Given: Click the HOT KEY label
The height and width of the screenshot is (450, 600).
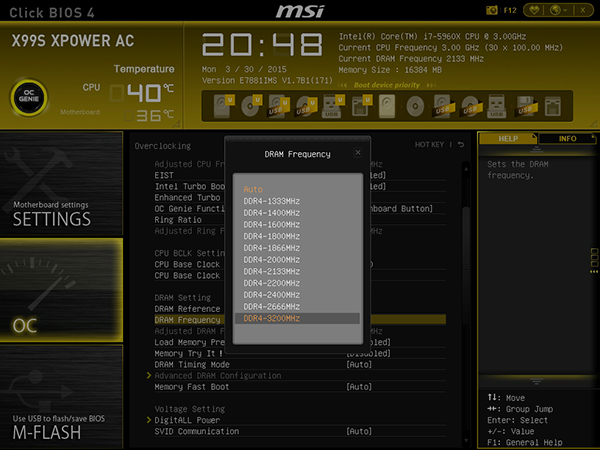Looking at the screenshot, I should [x=429, y=145].
